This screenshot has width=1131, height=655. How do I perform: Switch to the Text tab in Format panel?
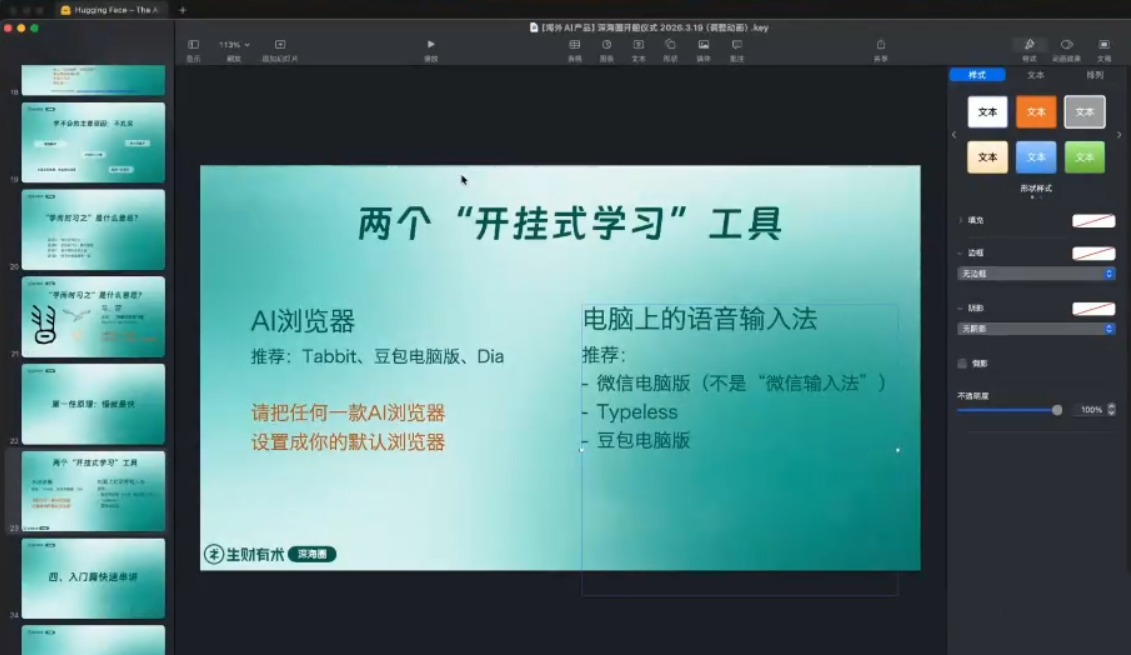tap(1036, 75)
